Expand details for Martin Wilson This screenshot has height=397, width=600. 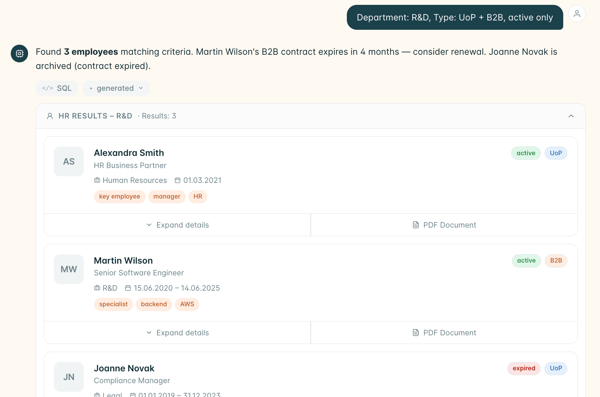(x=177, y=333)
